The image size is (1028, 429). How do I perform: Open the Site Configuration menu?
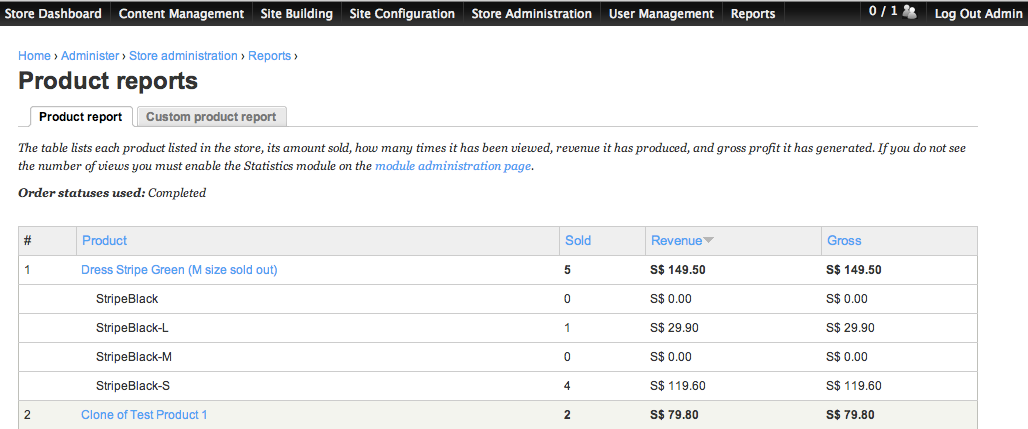pyautogui.click(x=402, y=14)
